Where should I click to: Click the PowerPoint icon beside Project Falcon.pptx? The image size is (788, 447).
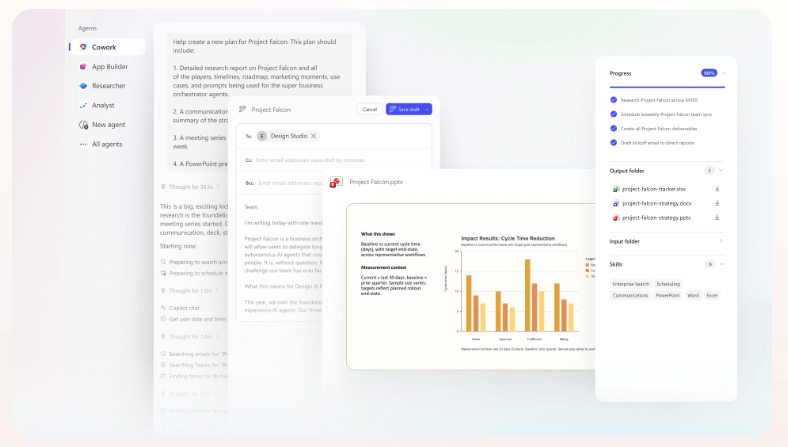(x=336, y=183)
